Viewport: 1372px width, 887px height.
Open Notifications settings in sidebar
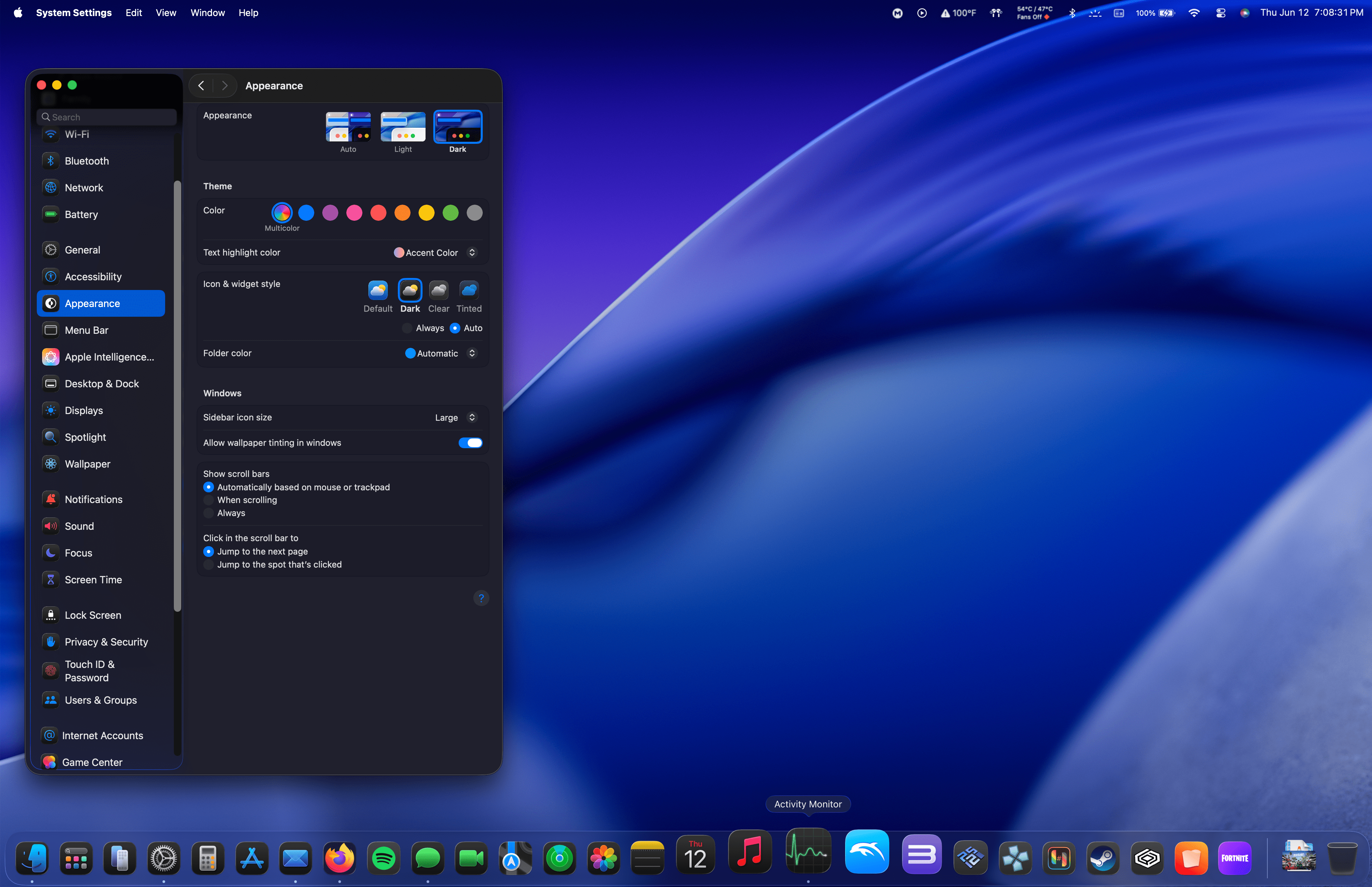(x=101, y=499)
